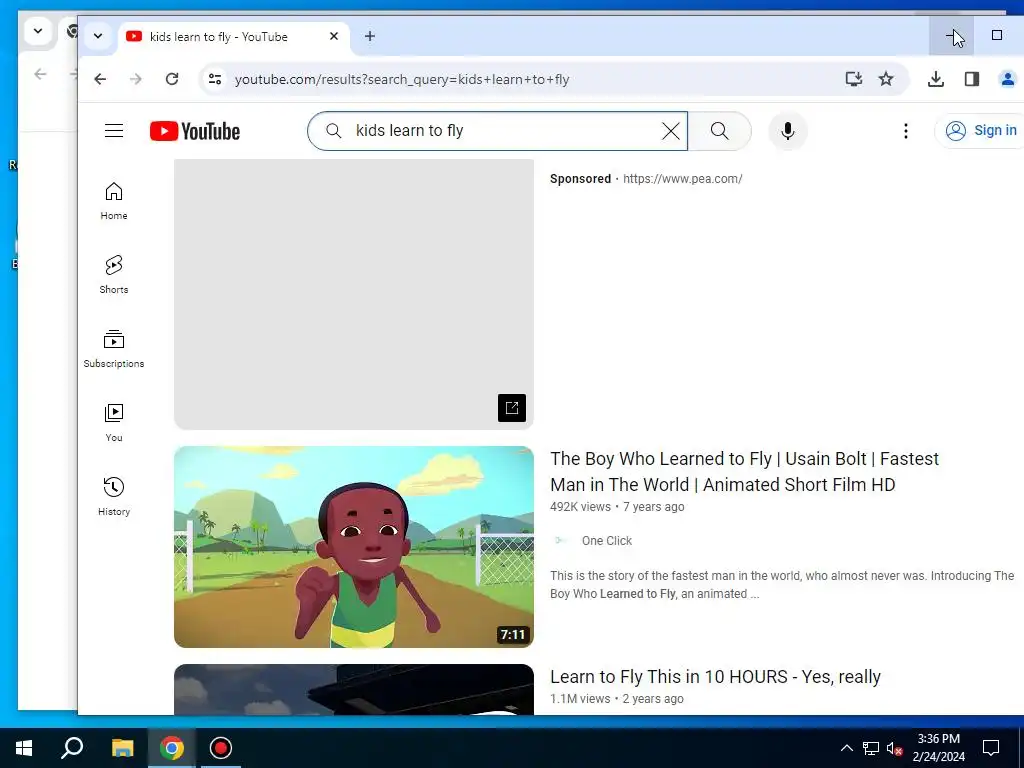Toggle Chrome side panel
Image resolution: width=1024 pixels, height=768 pixels.
(x=972, y=79)
